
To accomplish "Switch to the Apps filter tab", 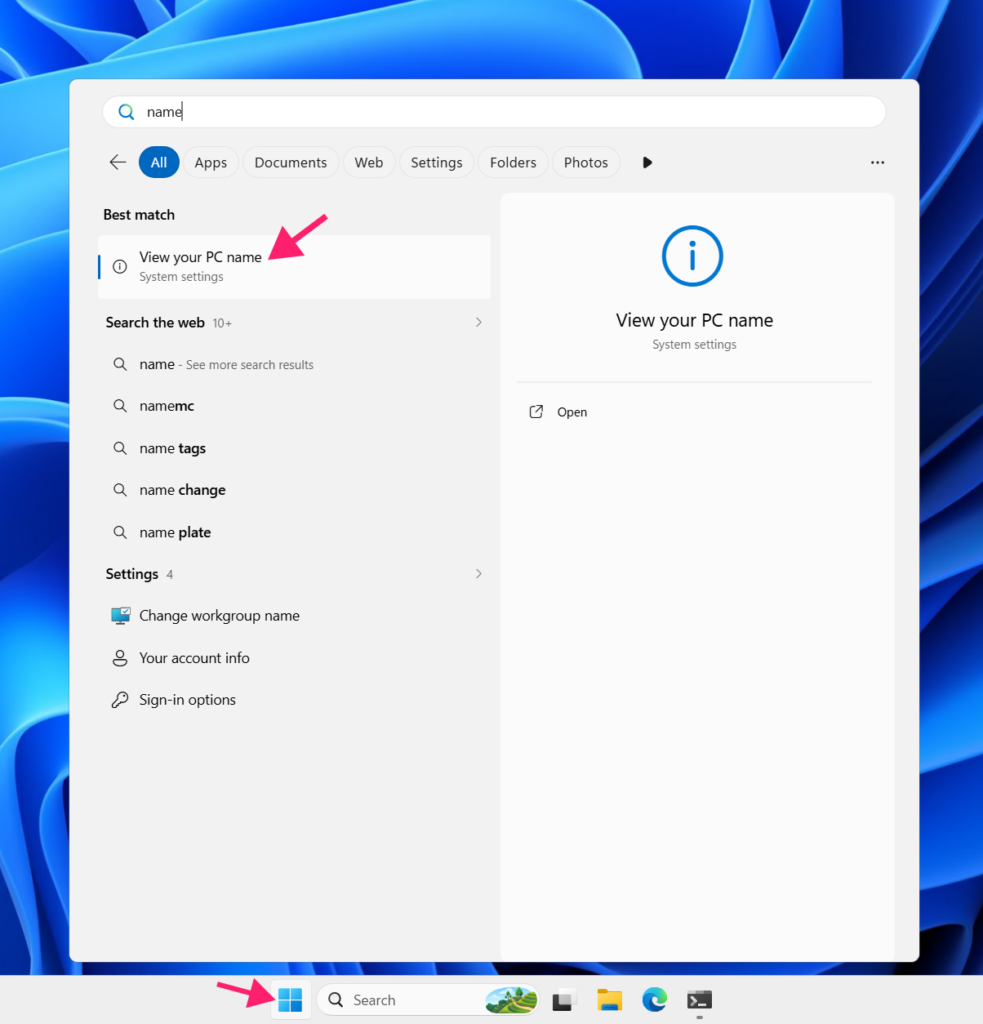I will coord(210,162).
